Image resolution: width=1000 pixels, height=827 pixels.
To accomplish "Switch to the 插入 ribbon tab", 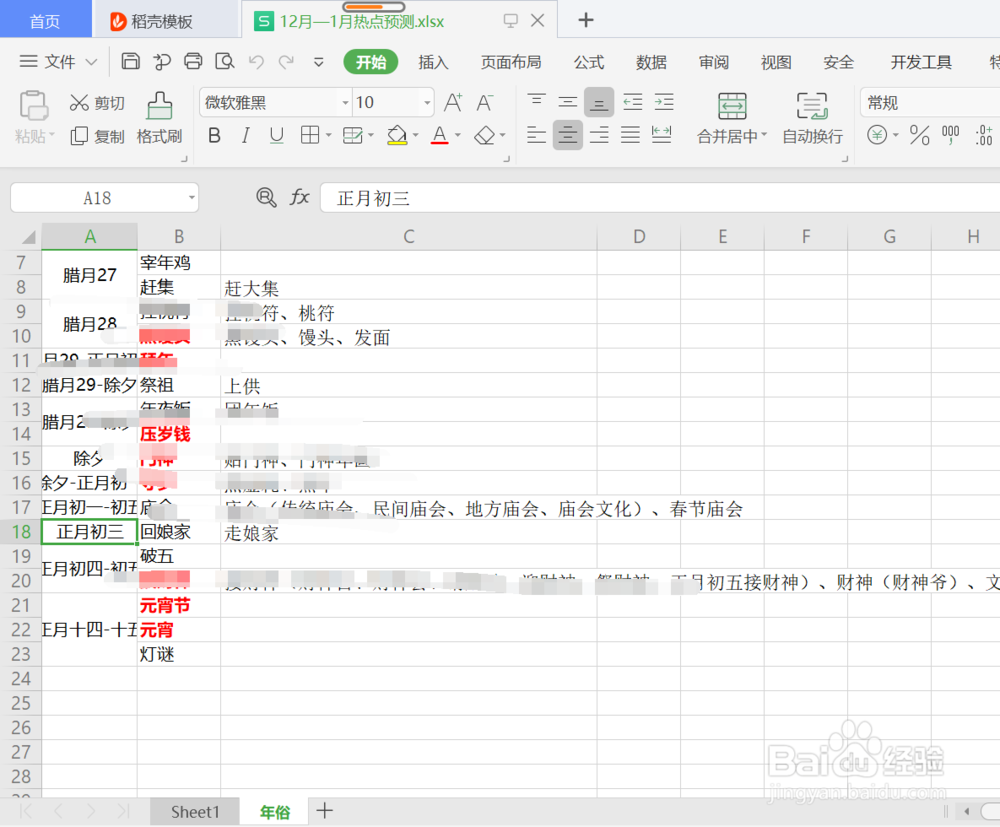I will [x=433, y=62].
